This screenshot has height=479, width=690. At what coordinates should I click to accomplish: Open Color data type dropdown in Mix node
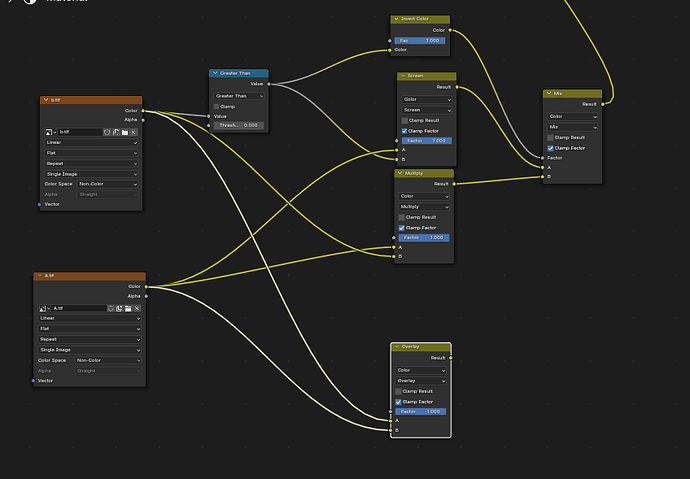pyautogui.click(x=573, y=117)
